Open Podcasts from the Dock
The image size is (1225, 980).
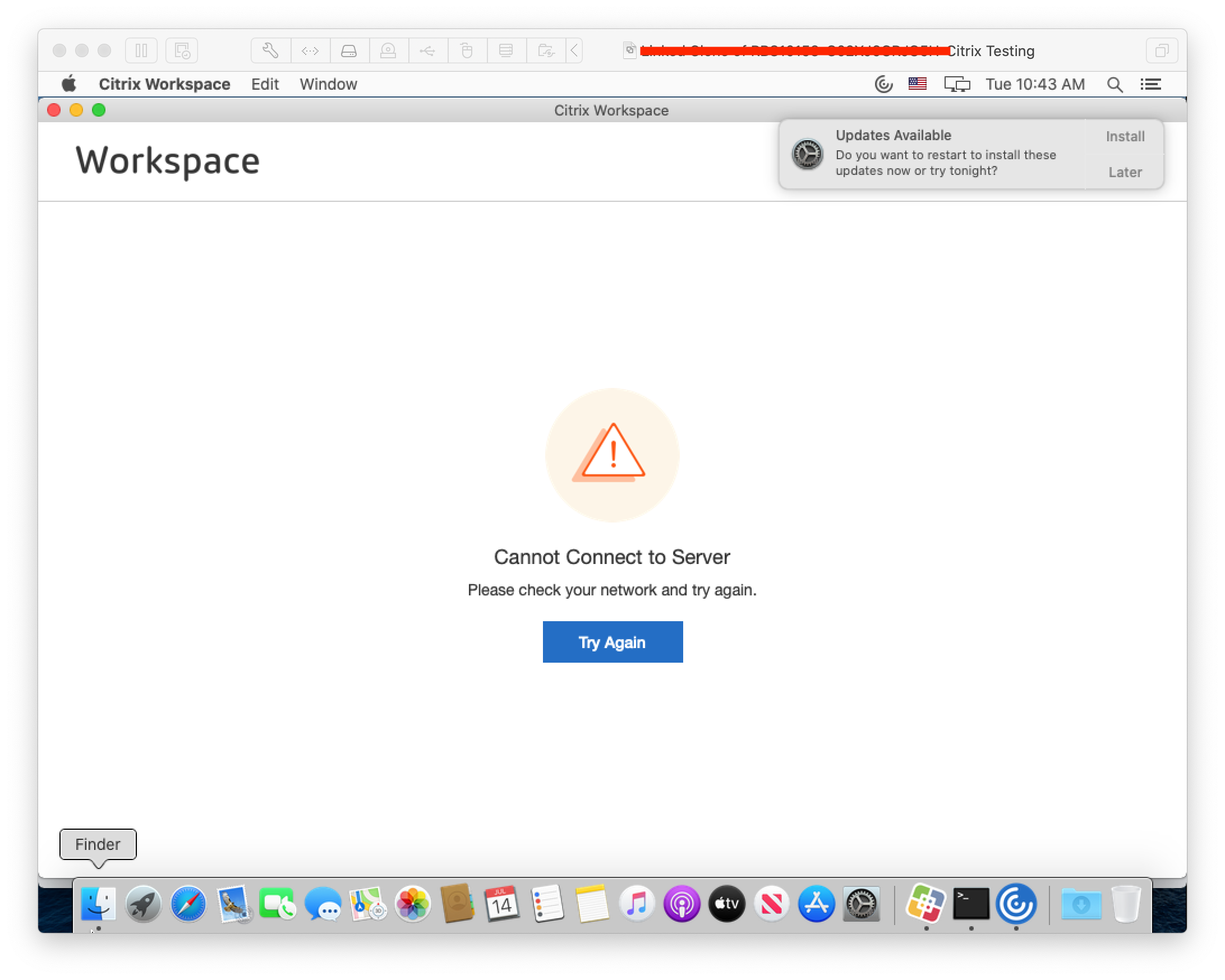(682, 903)
